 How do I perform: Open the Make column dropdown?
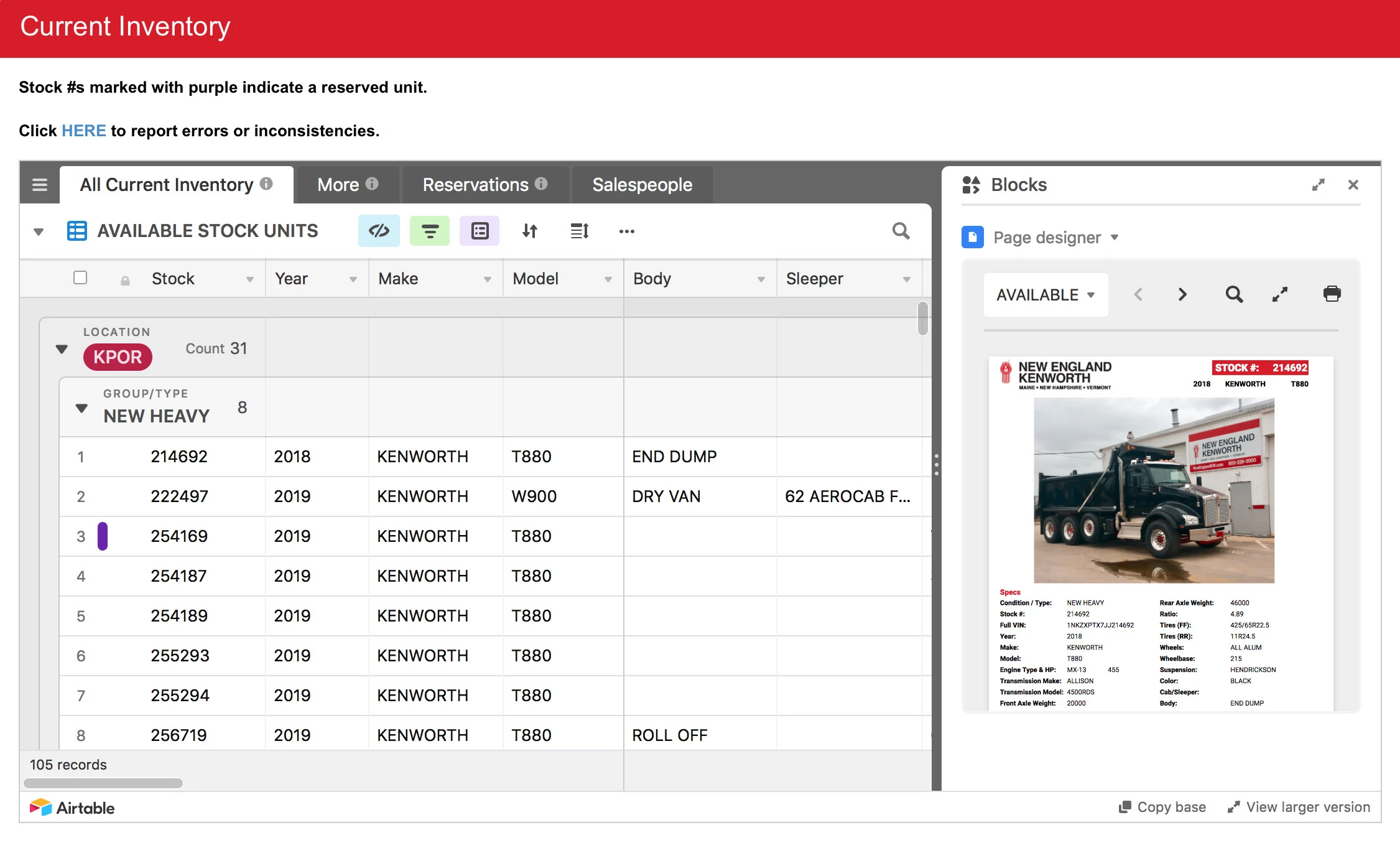coord(488,279)
